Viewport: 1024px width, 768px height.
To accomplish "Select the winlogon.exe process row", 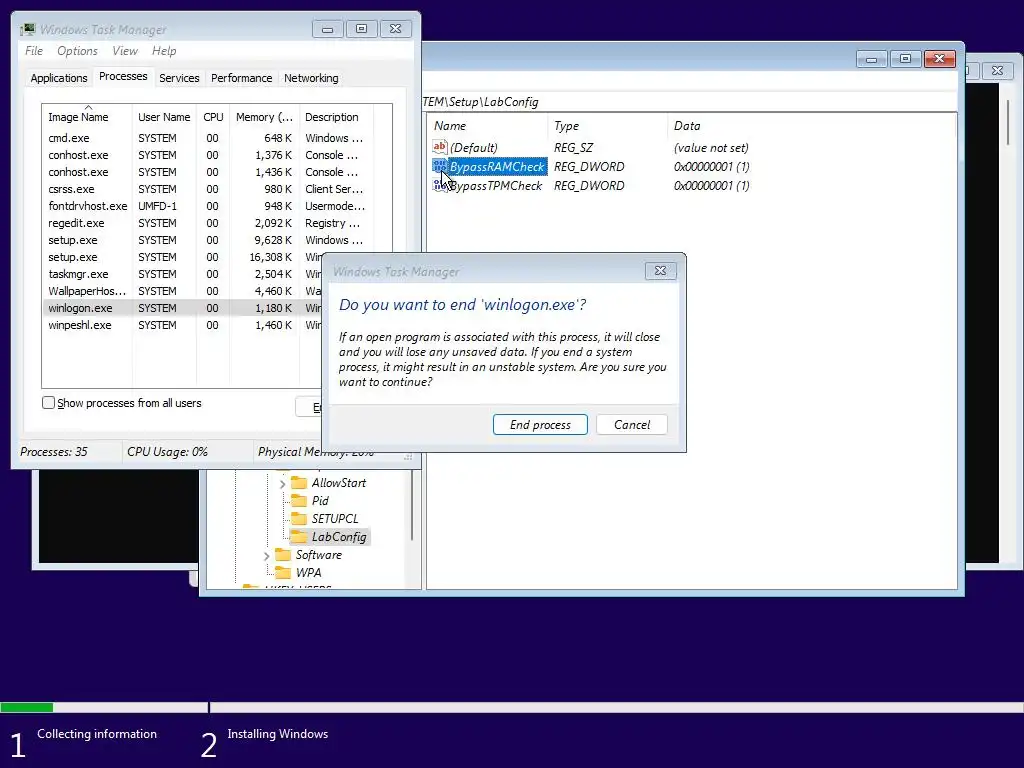I will (x=182, y=308).
